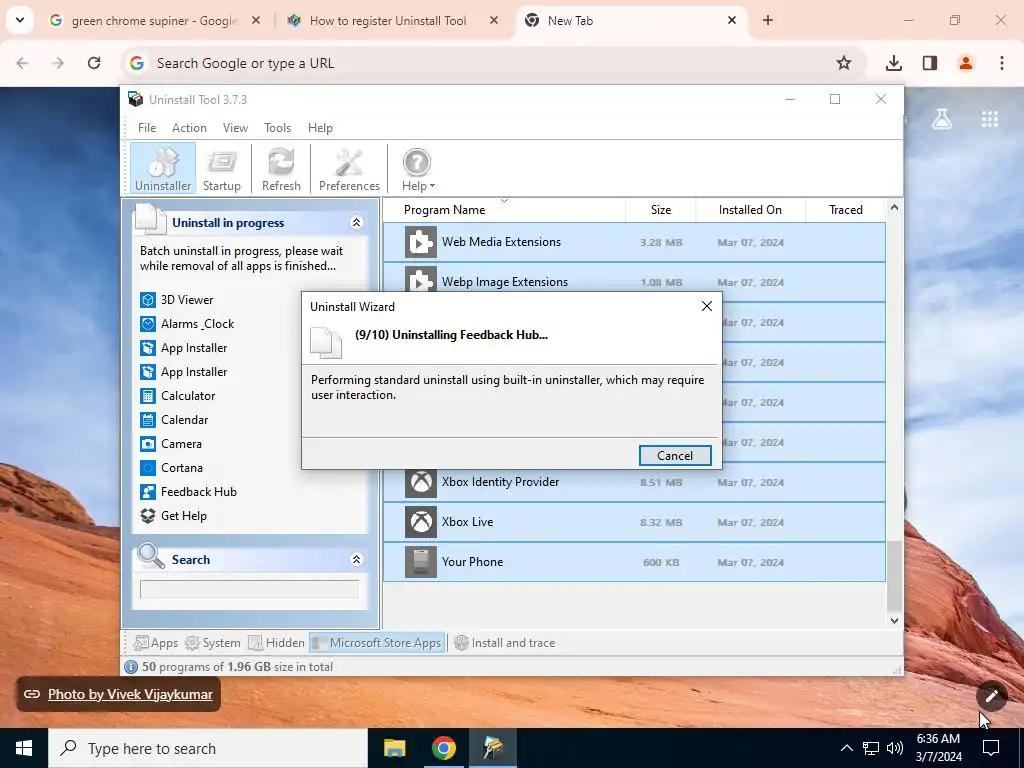The height and width of the screenshot is (768, 1024).
Task: Click the Webp Image Extensions icon
Action: tap(421, 280)
